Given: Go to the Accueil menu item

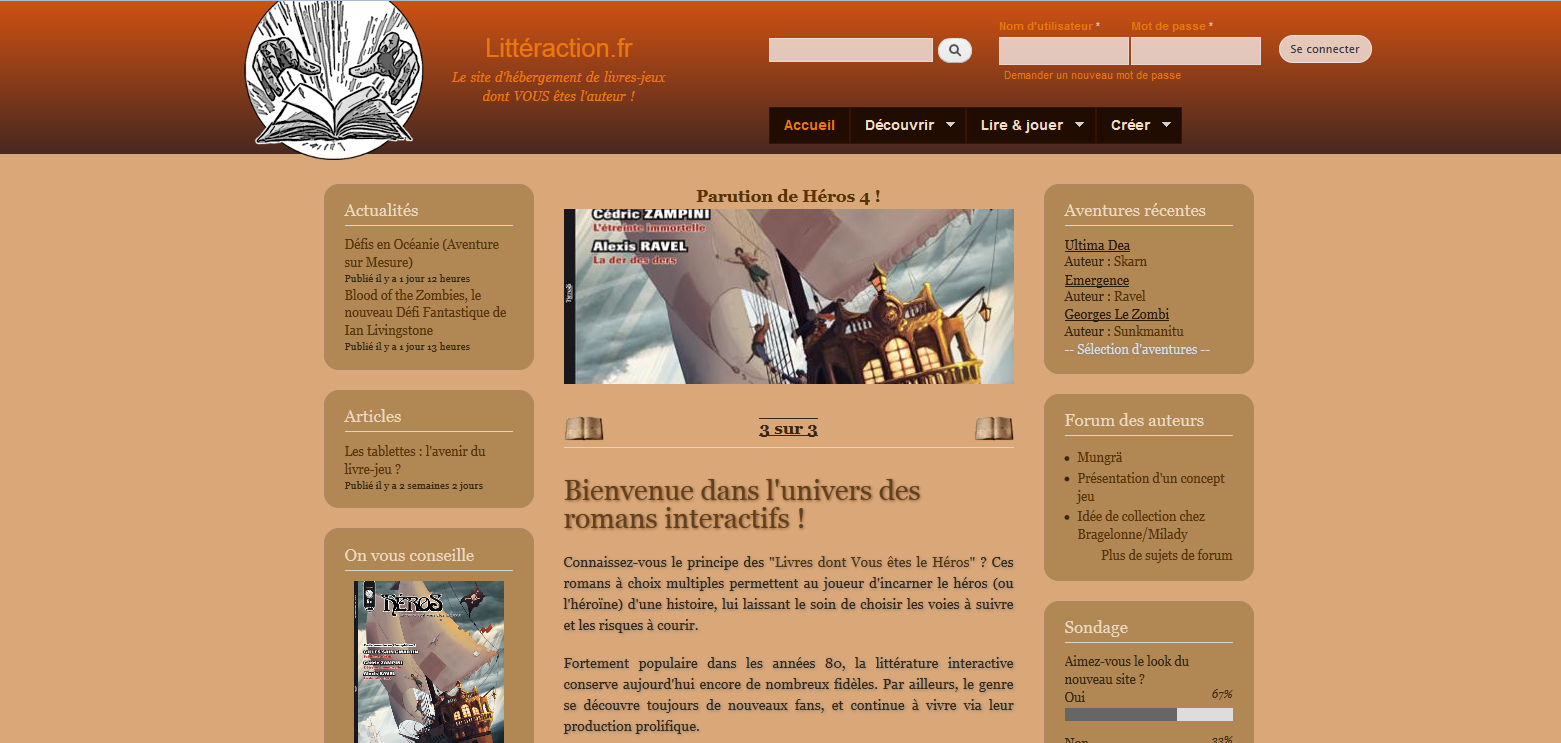Looking at the screenshot, I should 809,125.
